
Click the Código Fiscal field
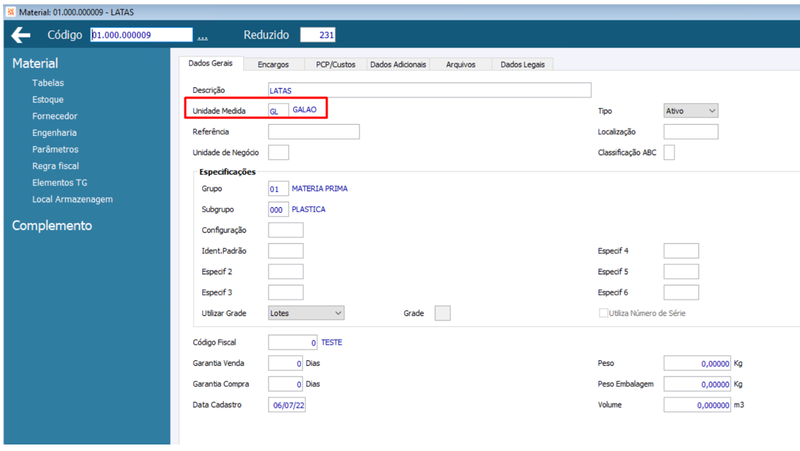292,342
